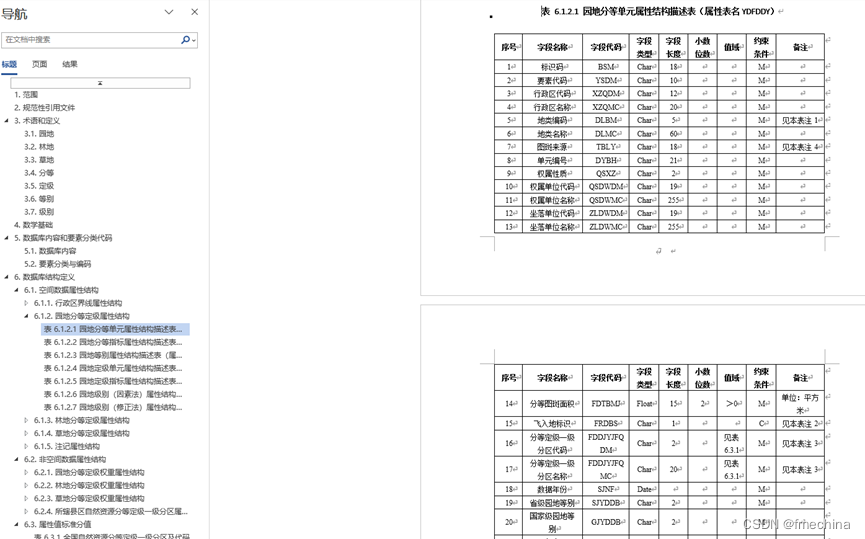The width and height of the screenshot is (865, 539).
Task: Expand the 6.2.4. 所辖县区 heading
Action: click(26, 511)
